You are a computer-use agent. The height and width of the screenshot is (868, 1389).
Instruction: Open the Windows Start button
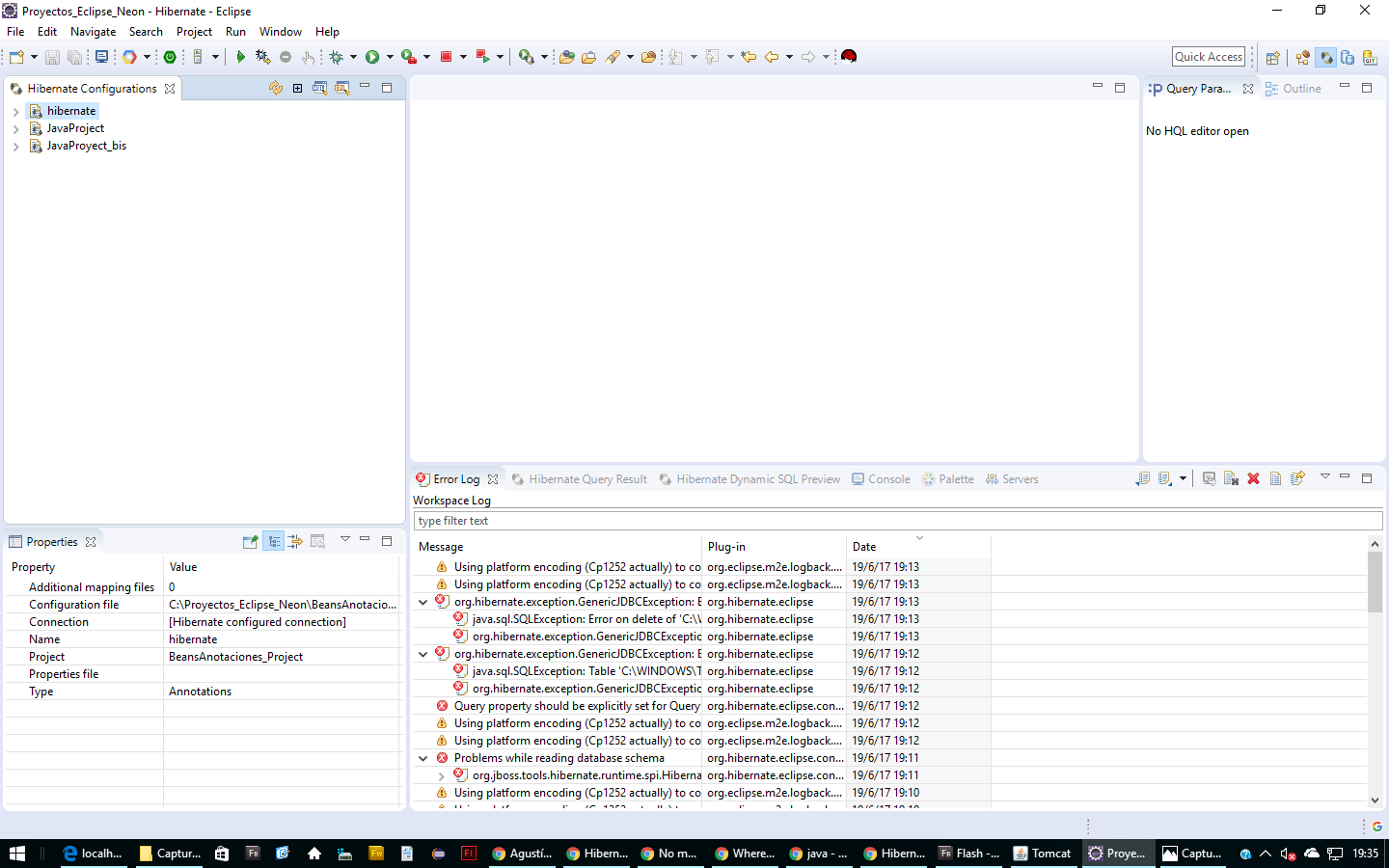click(17, 853)
